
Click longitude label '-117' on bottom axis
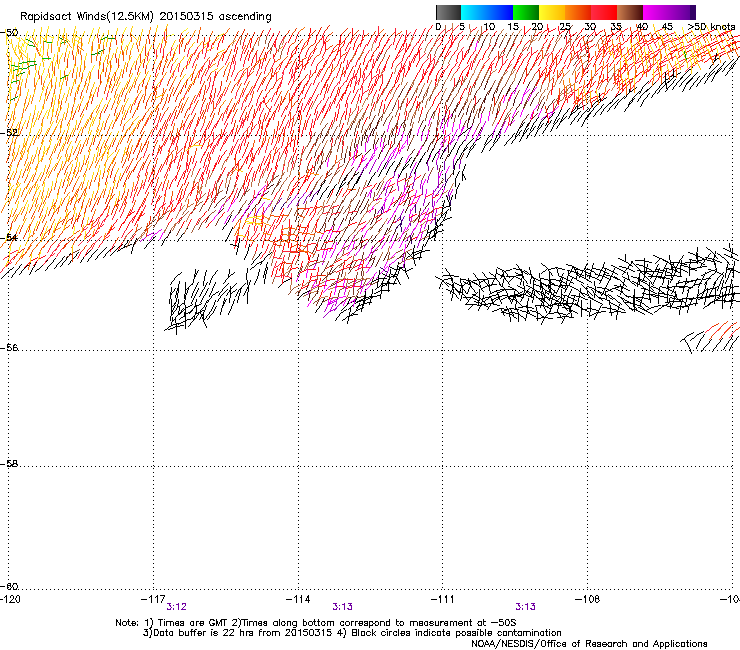click(x=153, y=599)
